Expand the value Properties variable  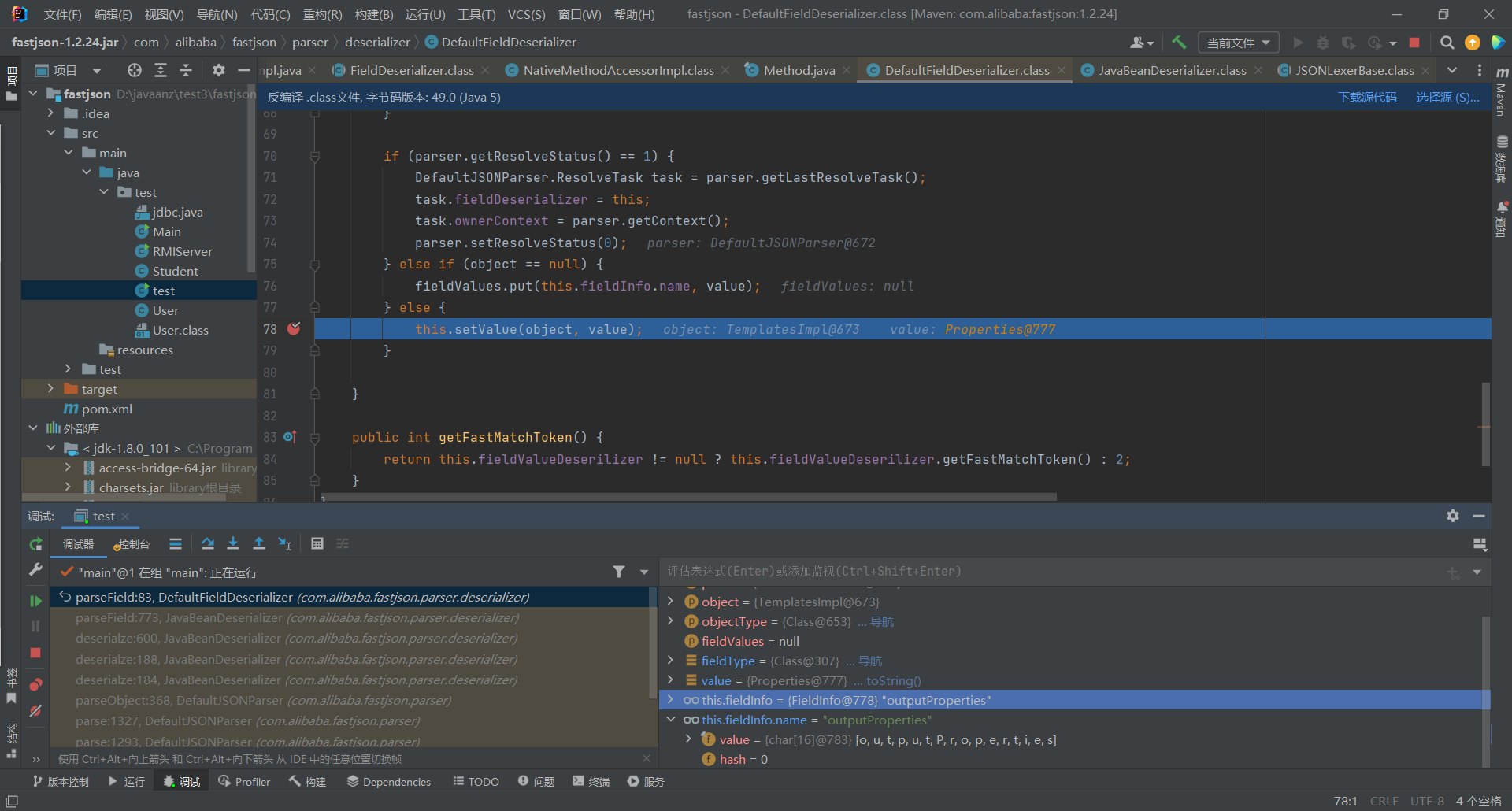[x=671, y=680]
